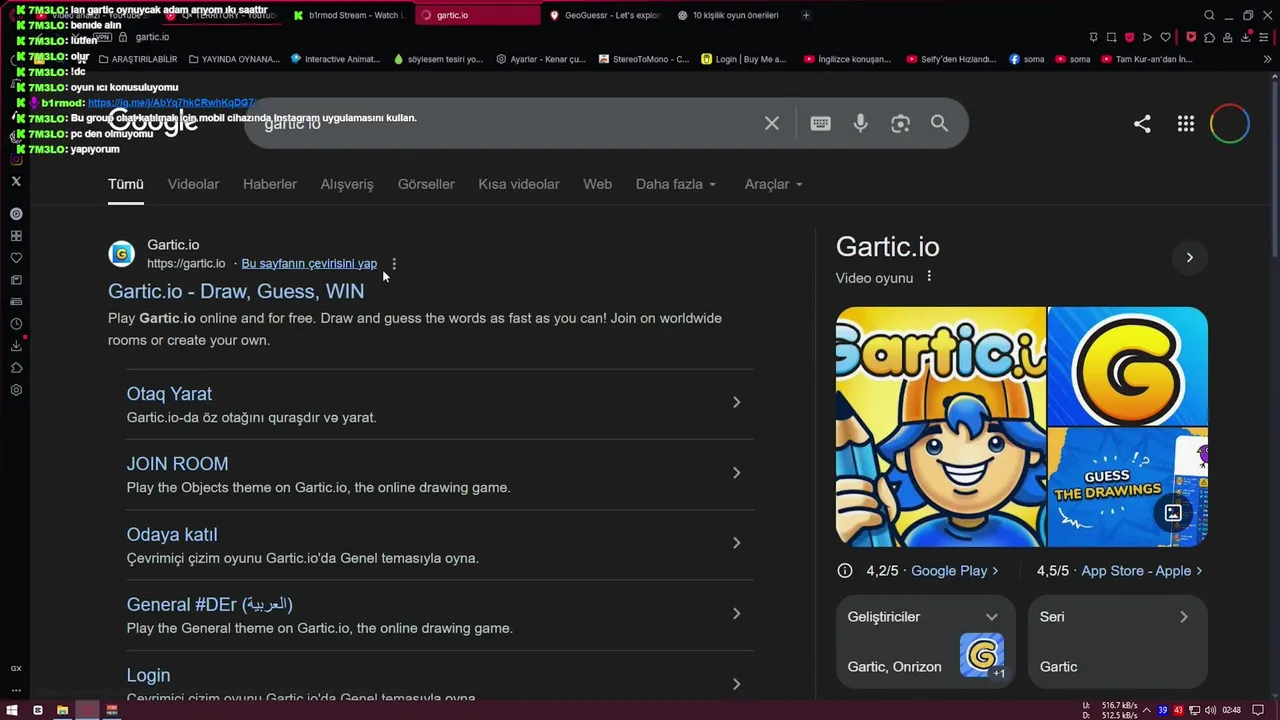Image resolution: width=1280 pixels, height=720 pixels.
Task: Open the large Gartic.io character artwork
Action: pos(941,427)
